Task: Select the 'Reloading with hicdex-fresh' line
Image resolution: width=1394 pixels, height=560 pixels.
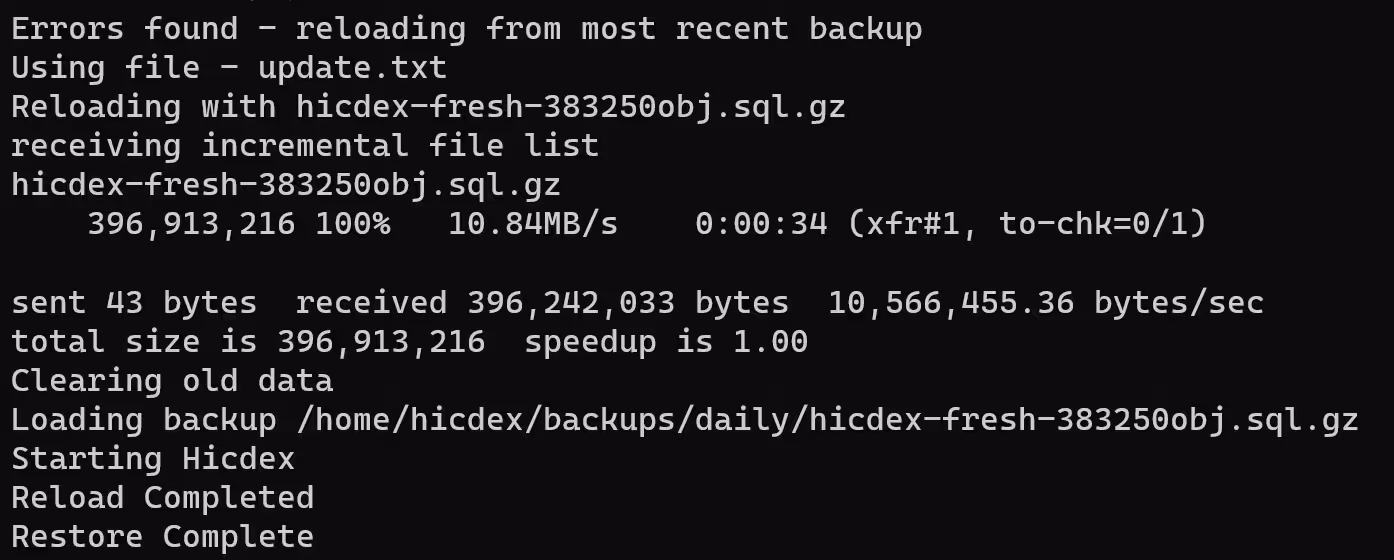Action: [428, 107]
